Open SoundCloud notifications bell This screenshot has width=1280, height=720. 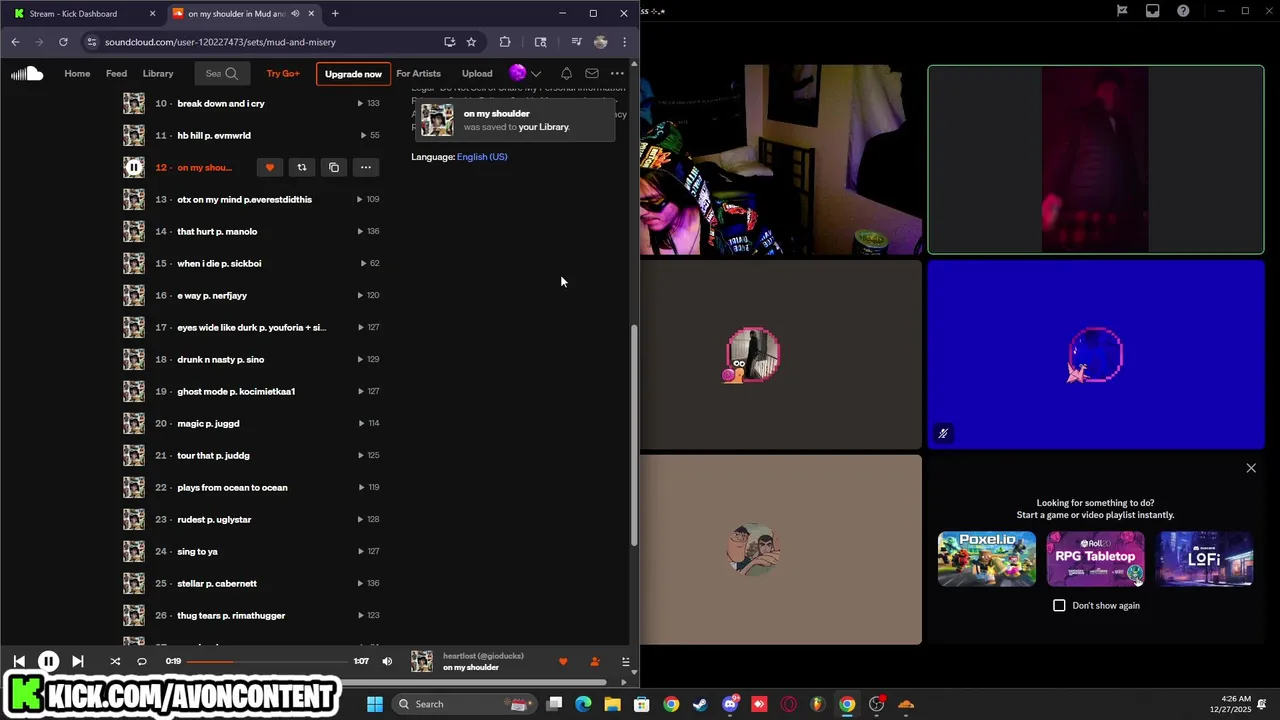(x=566, y=73)
